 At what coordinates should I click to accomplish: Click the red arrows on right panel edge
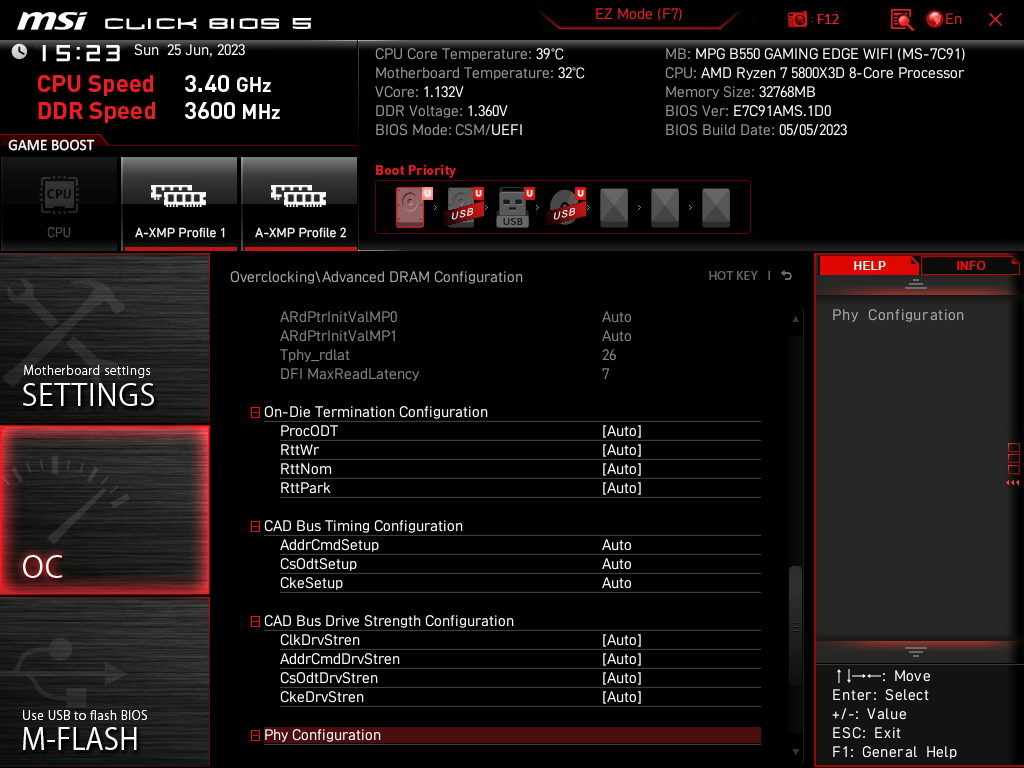pos(1012,483)
